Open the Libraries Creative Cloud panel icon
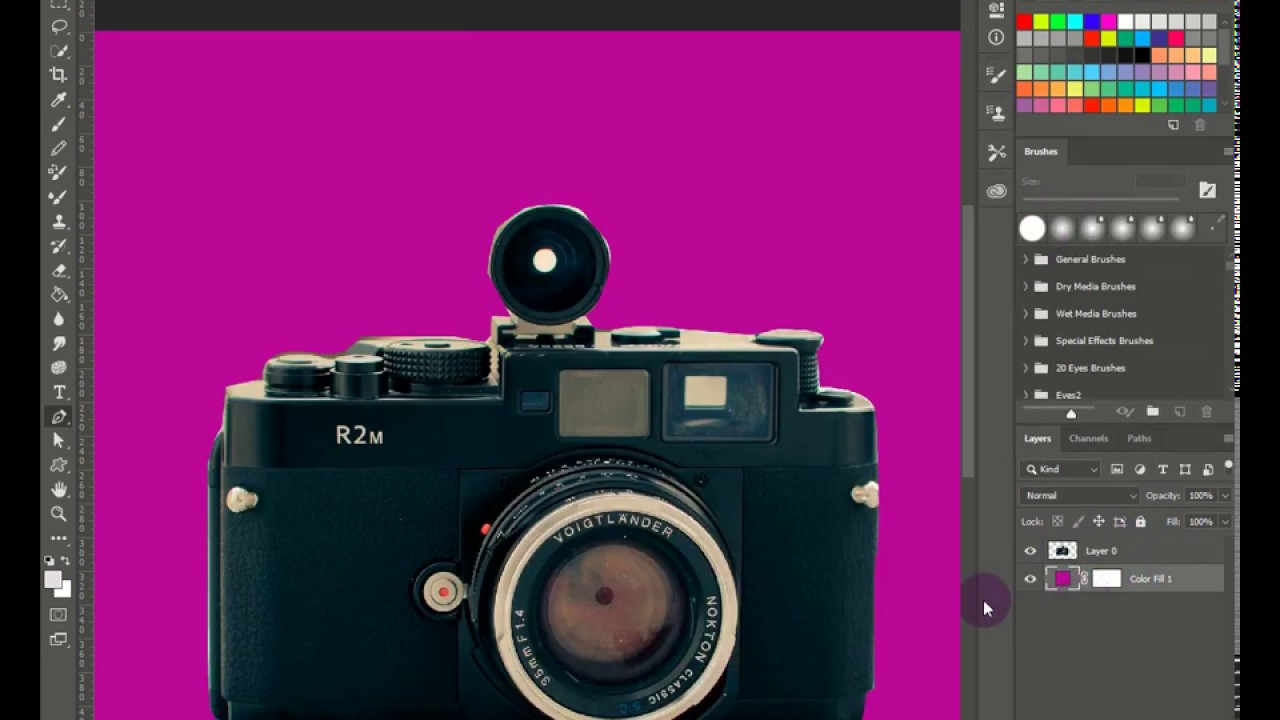The image size is (1280, 720). [x=996, y=191]
